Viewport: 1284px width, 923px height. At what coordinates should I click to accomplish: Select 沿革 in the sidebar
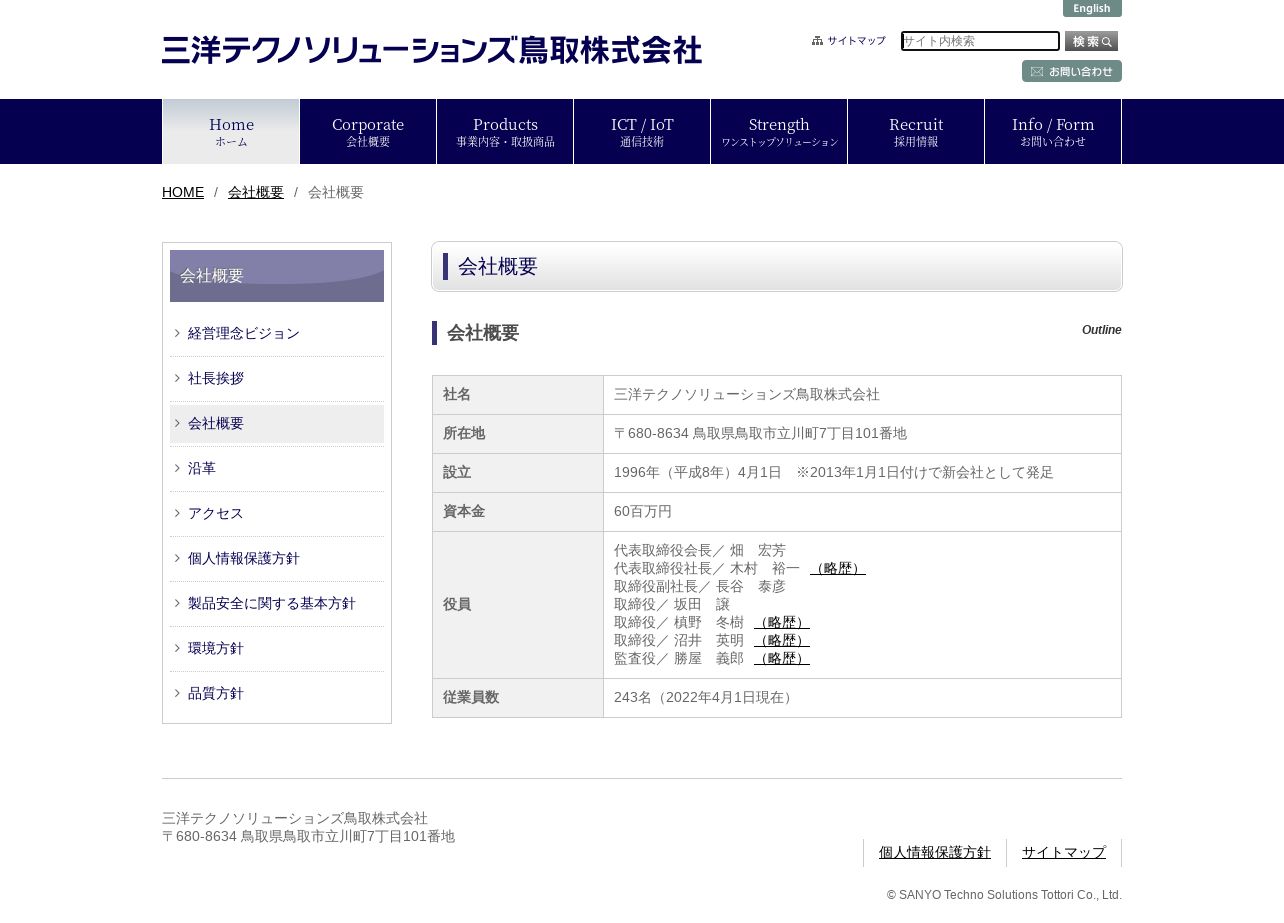[x=202, y=468]
